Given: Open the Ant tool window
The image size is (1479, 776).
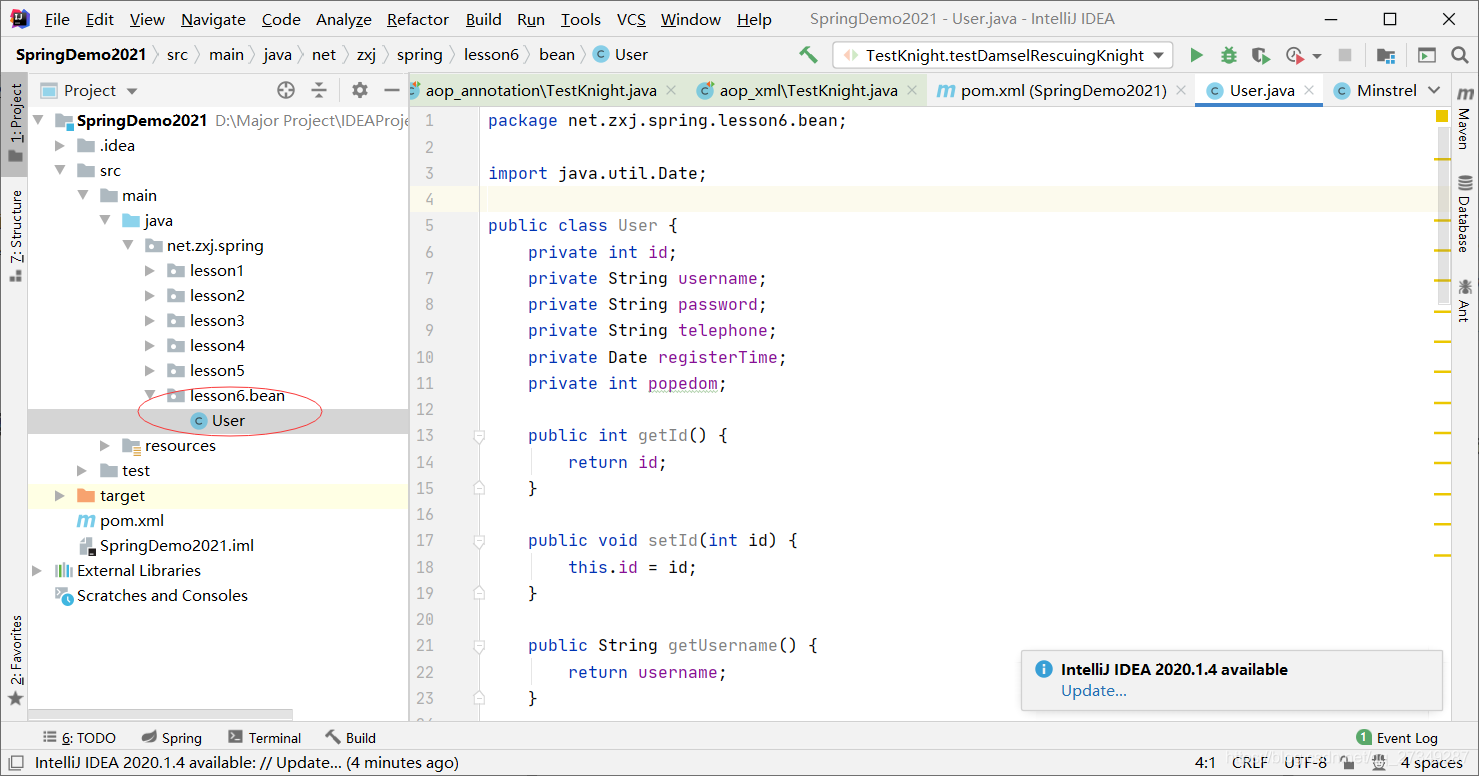Looking at the screenshot, I should click(x=1464, y=300).
